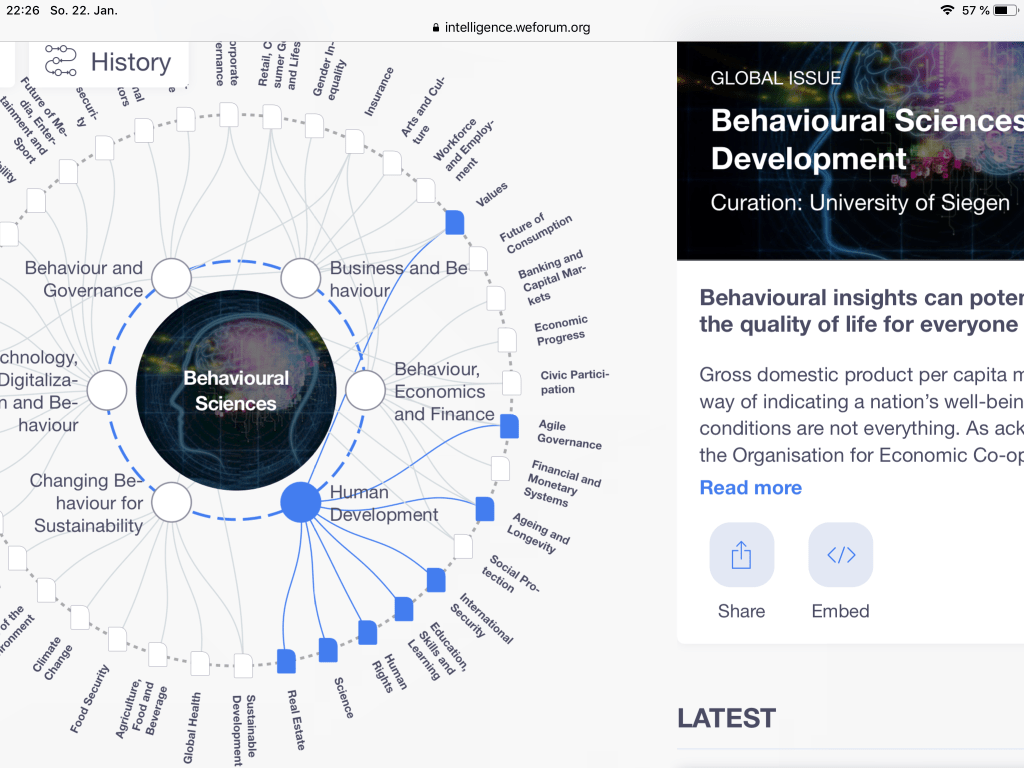Select the International Security document node

(436, 580)
